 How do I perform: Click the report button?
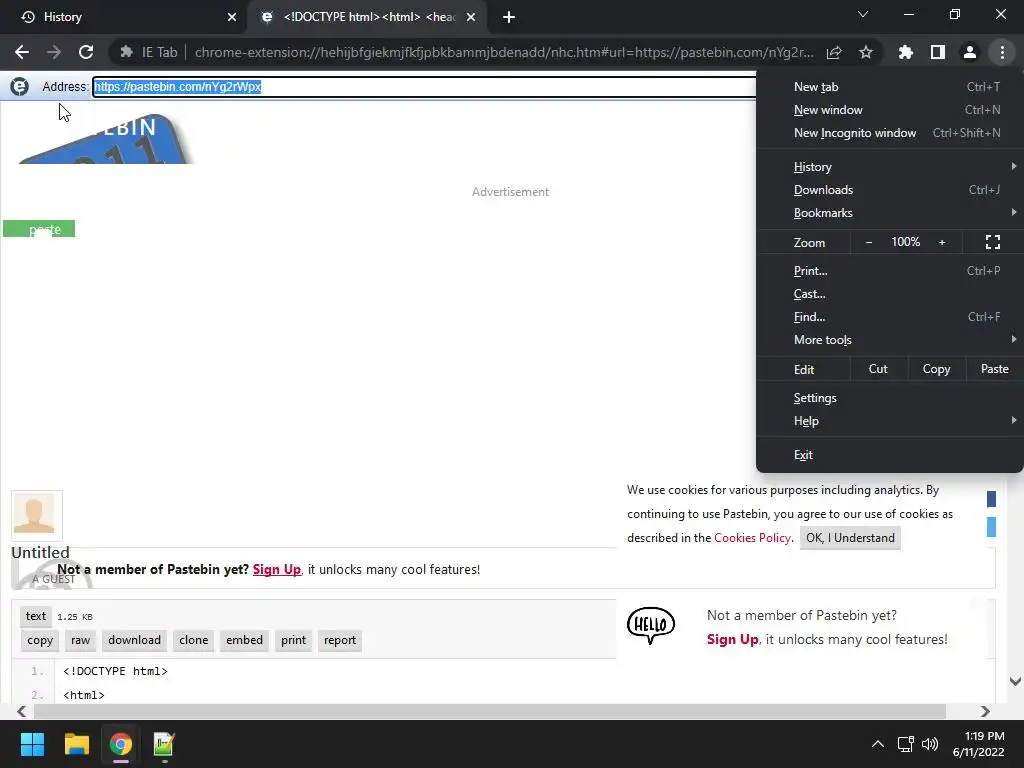coord(340,640)
